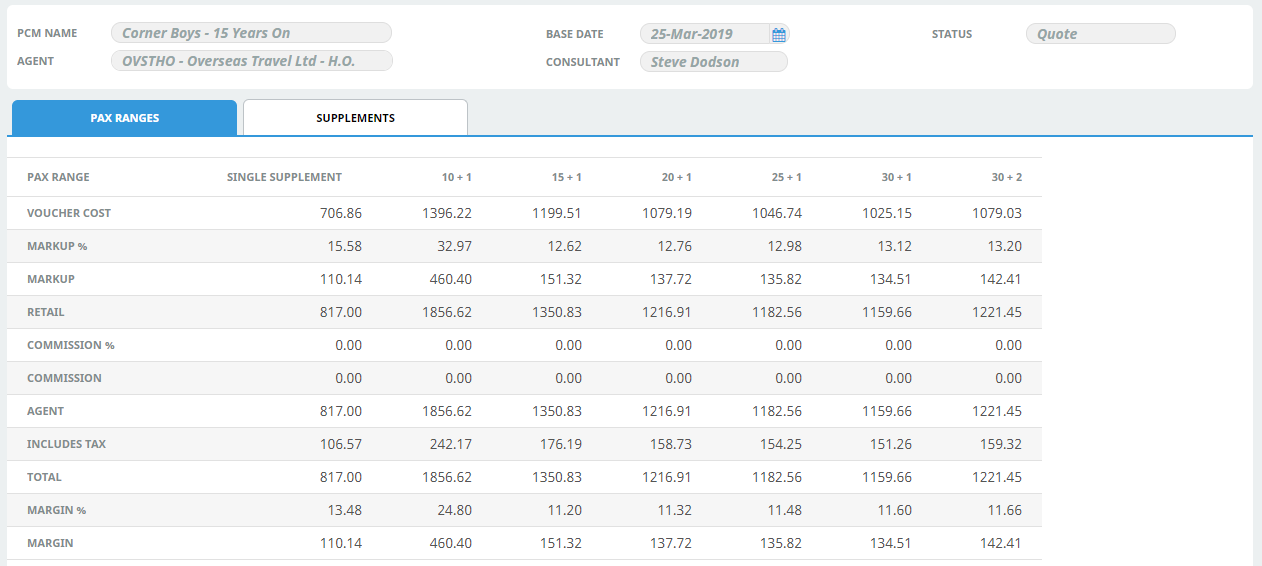Select Voucher Cost 1046.74 under 25 + 1
This screenshot has height=566, width=1262.
point(777,213)
